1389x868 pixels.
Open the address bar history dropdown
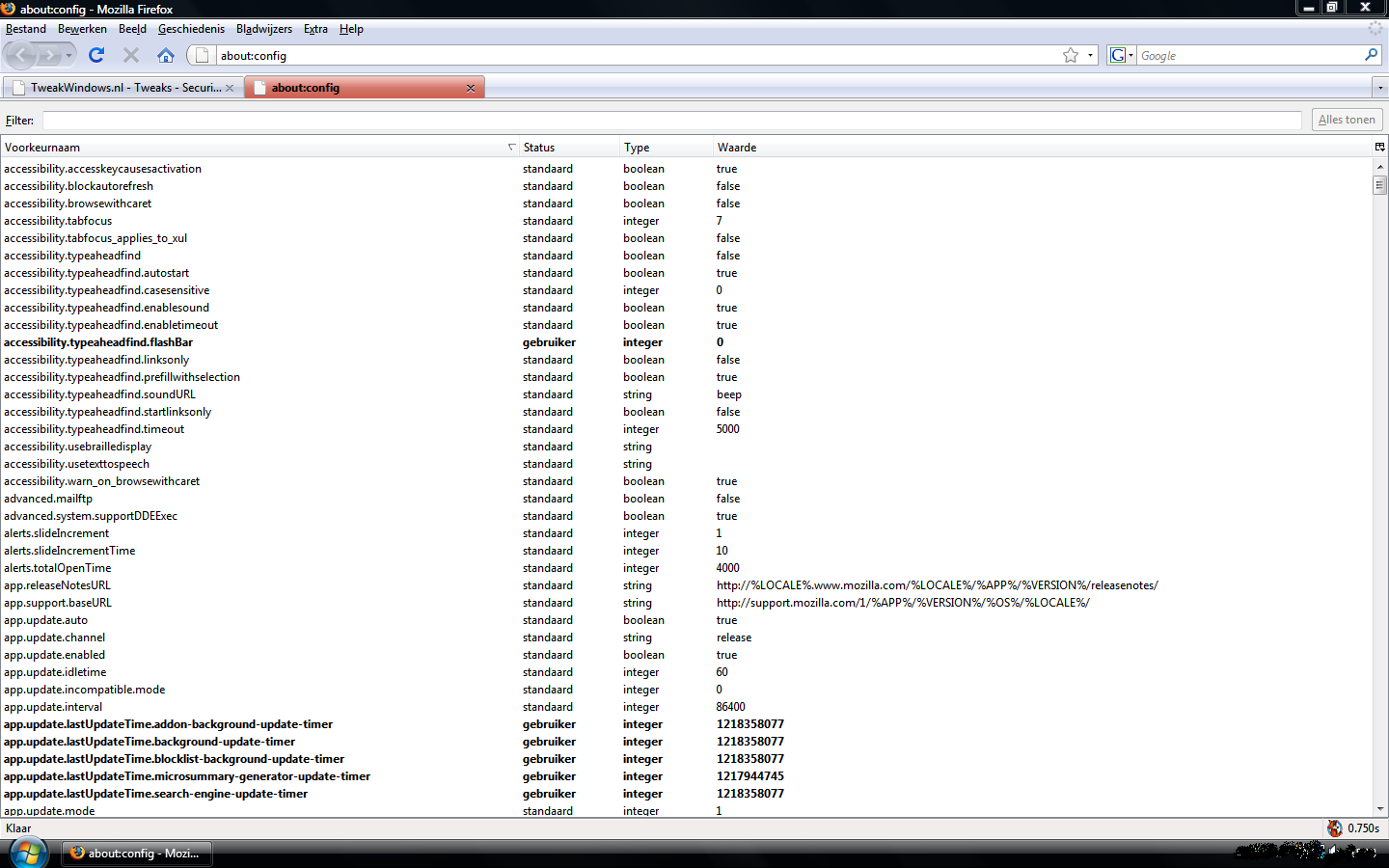1090,55
